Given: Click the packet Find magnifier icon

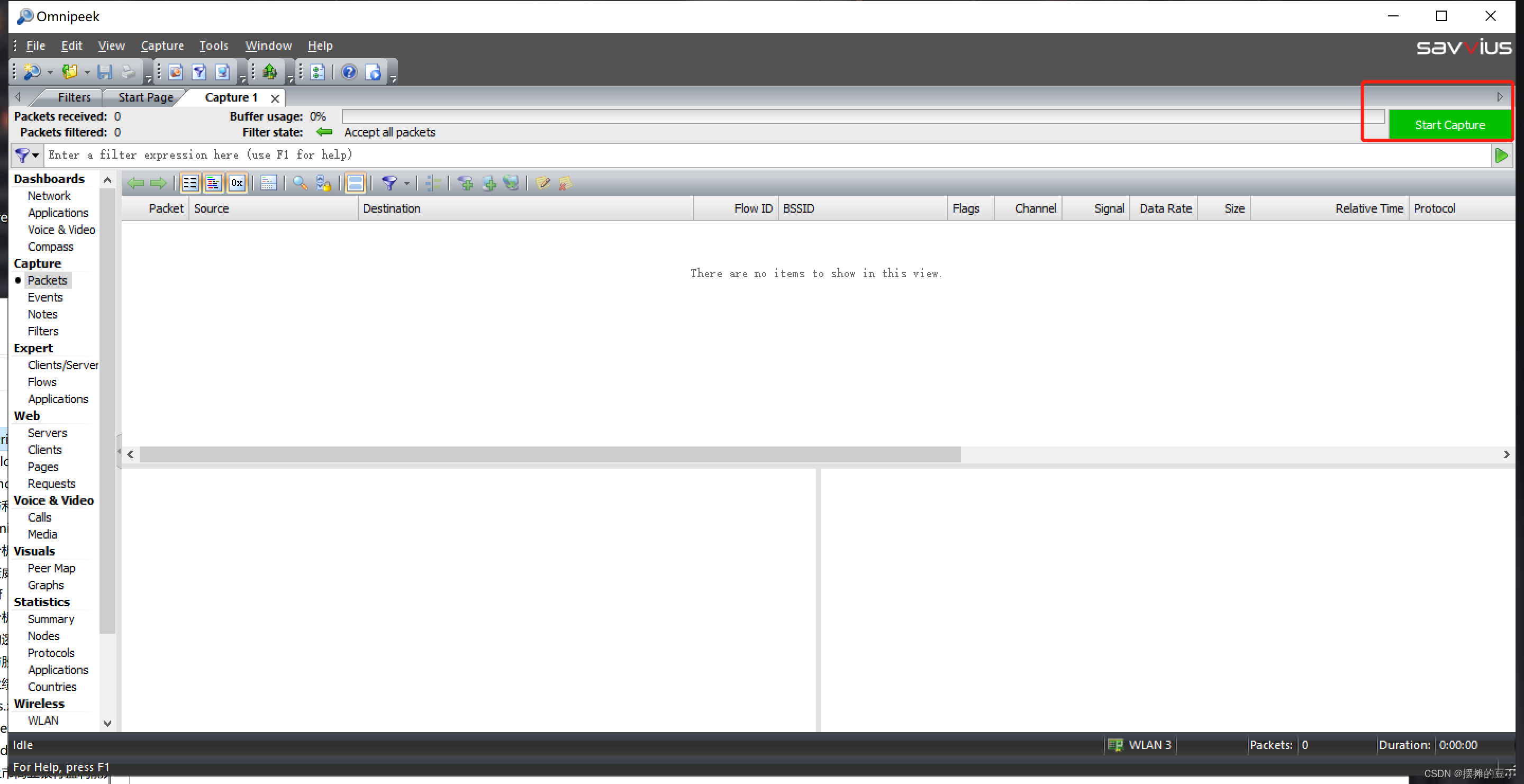Looking at the screenshot, I should [300, 183].
